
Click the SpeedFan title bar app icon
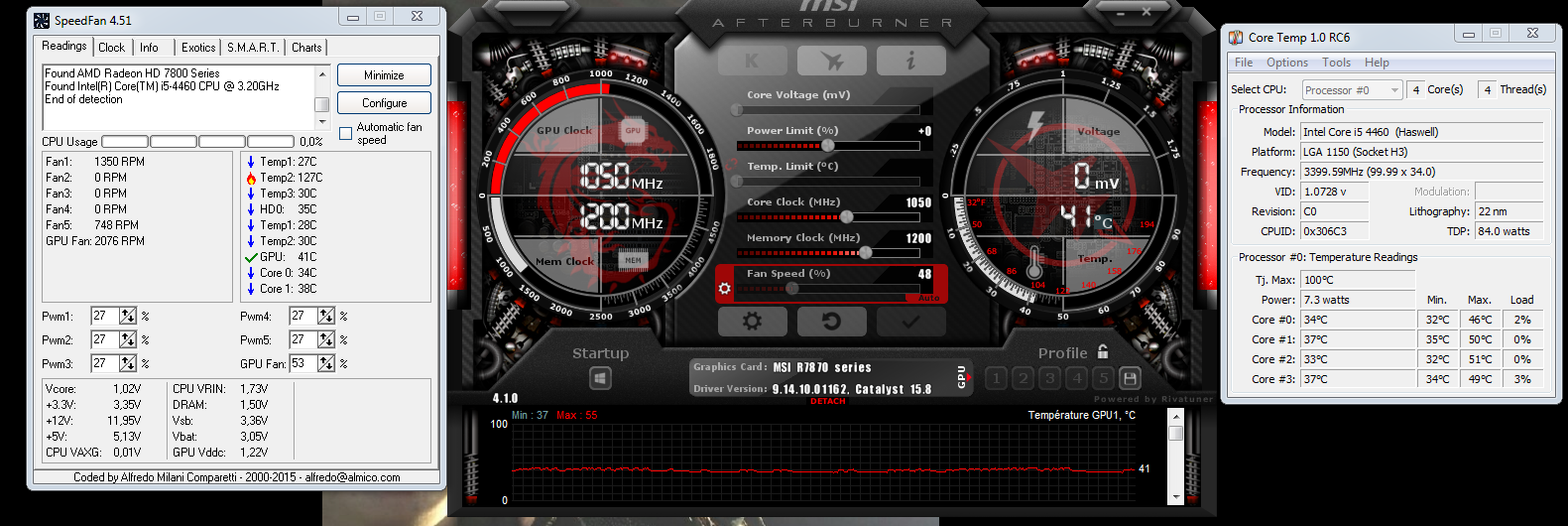tap(41, 20)
